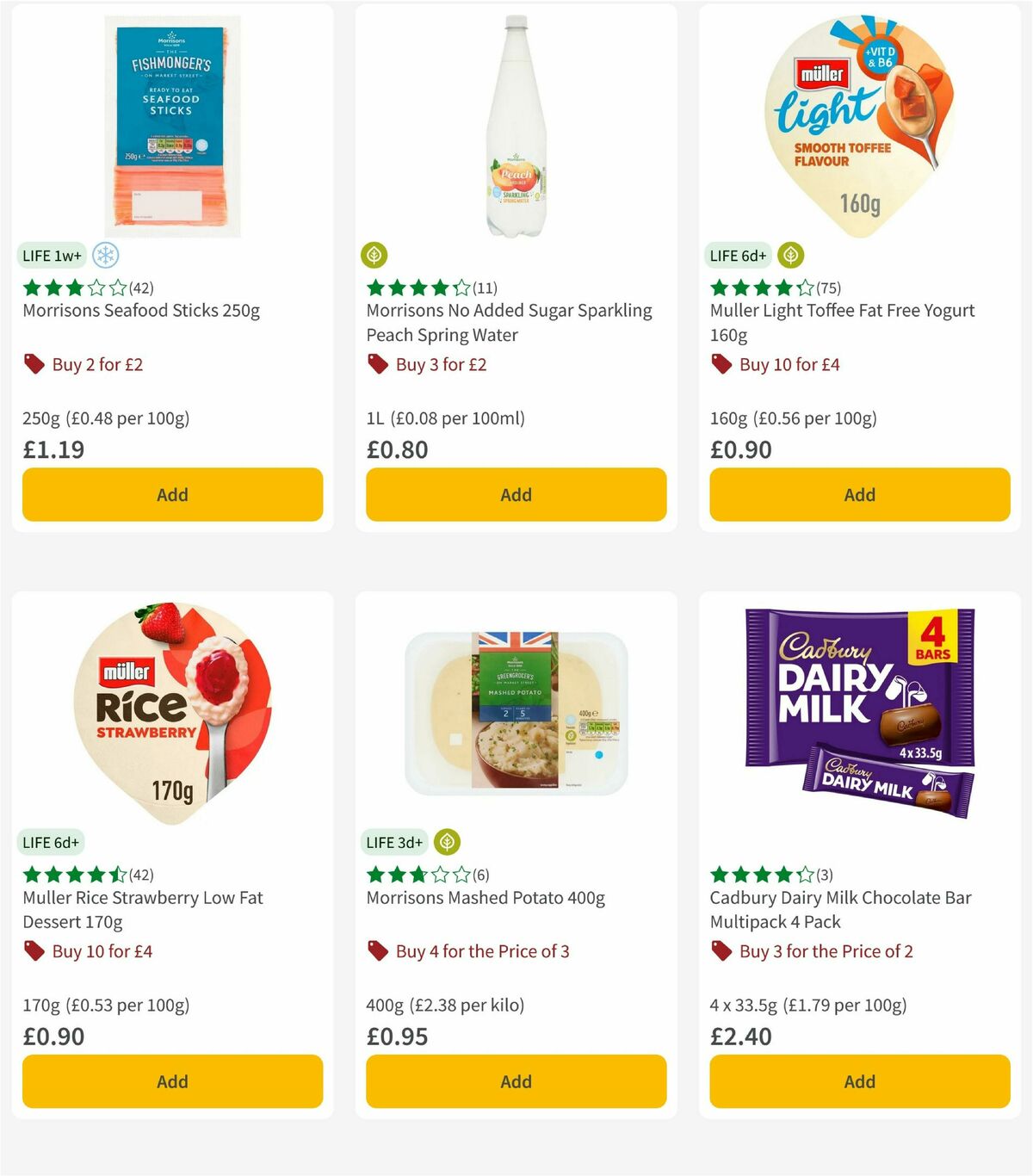Image resolution: width=1033 pixels, height=1176 pixels.
Task: Add Morrisons Seafood Sticks to basket
Action: [172, 495]
